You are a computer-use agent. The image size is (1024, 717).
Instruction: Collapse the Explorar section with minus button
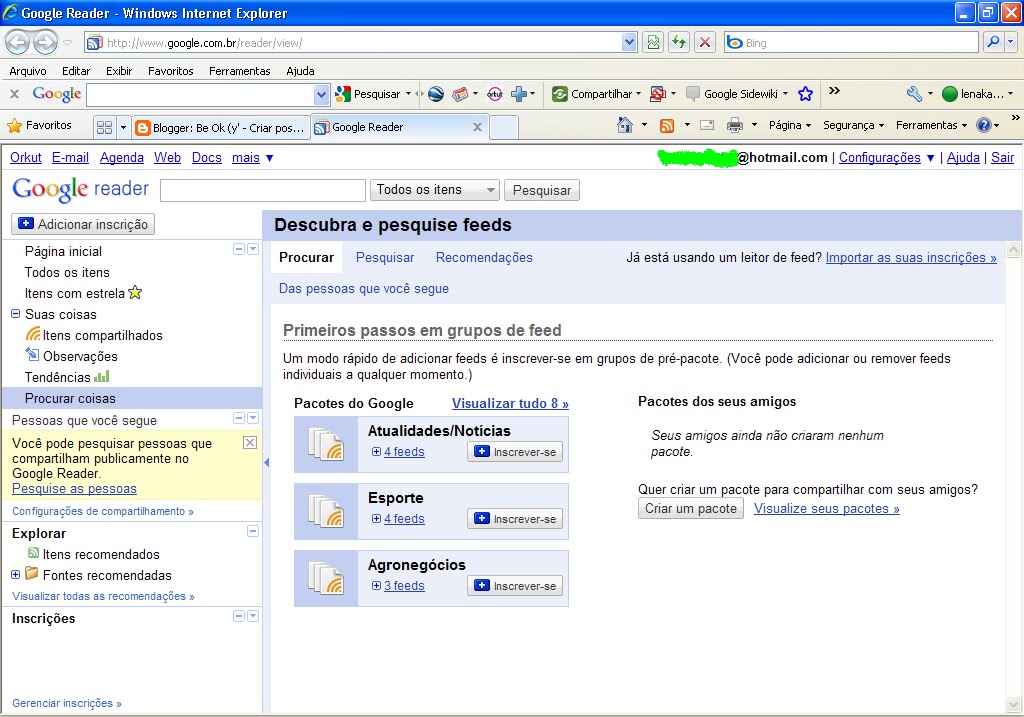[253, 531]
